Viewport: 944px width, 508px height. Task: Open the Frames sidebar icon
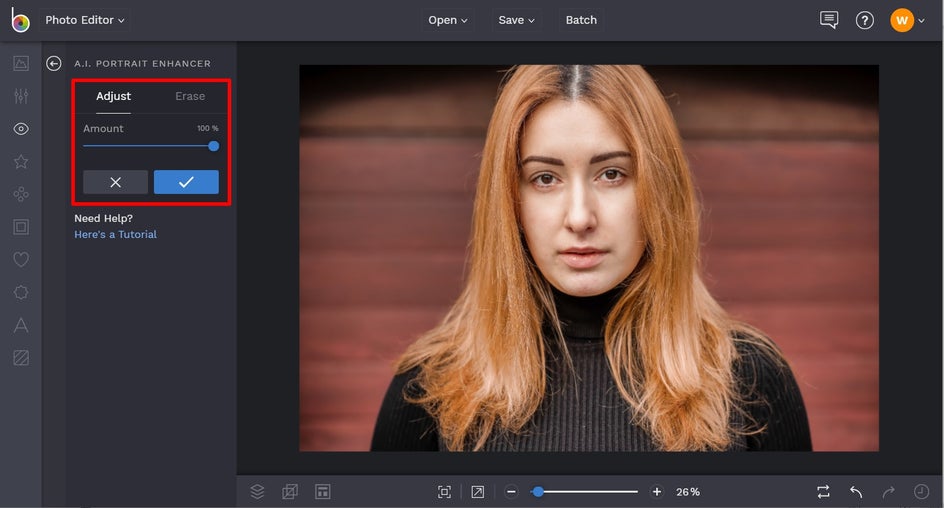click(21, 227)
